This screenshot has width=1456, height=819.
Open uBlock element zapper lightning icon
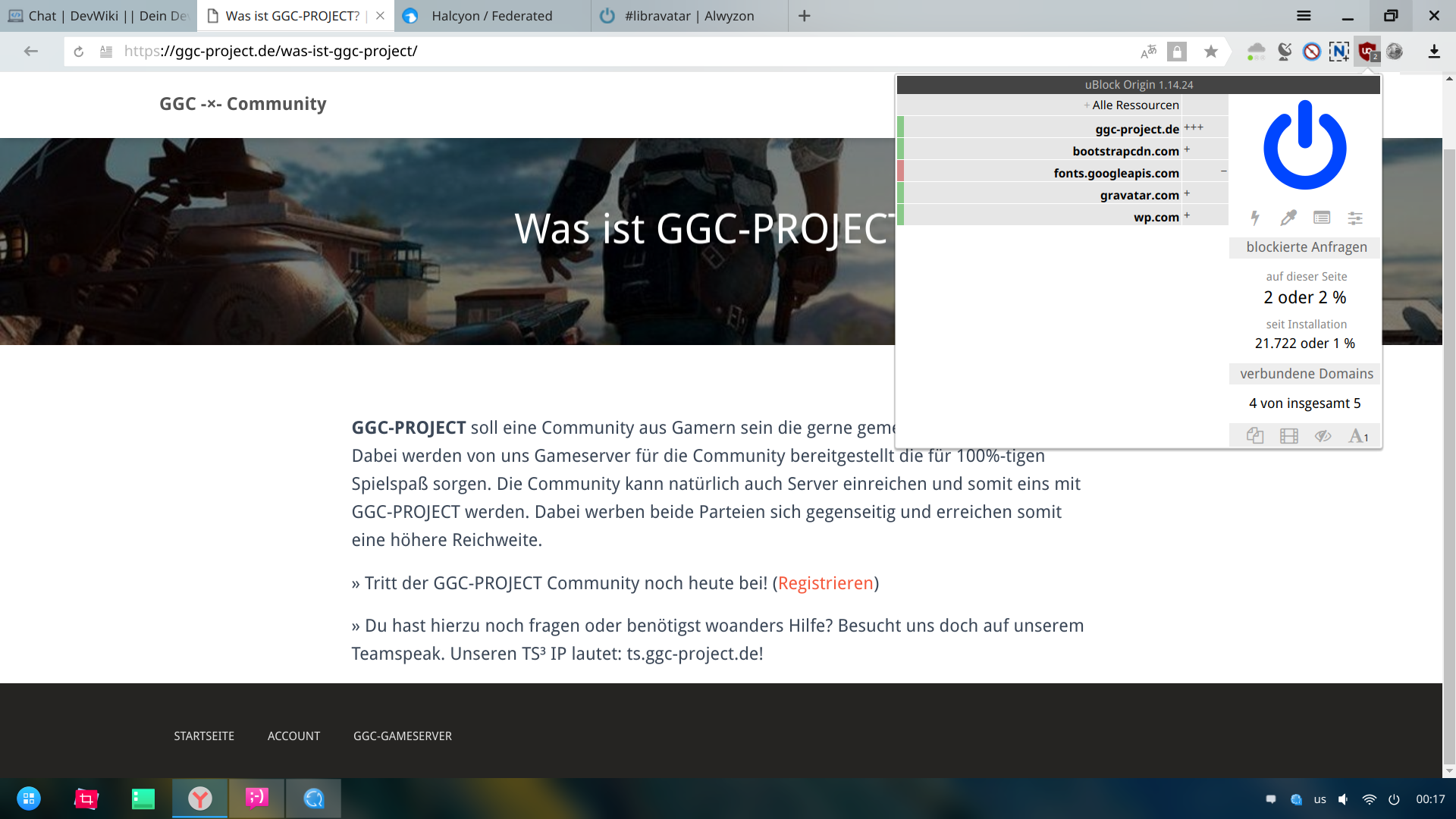pos(1255,218)
